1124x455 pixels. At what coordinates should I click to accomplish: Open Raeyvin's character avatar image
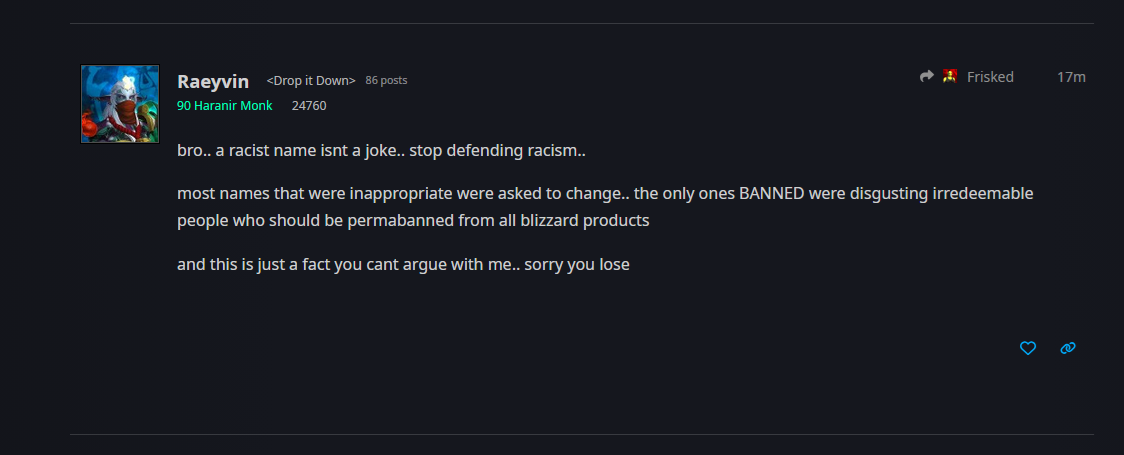click(x=120, y=104)
